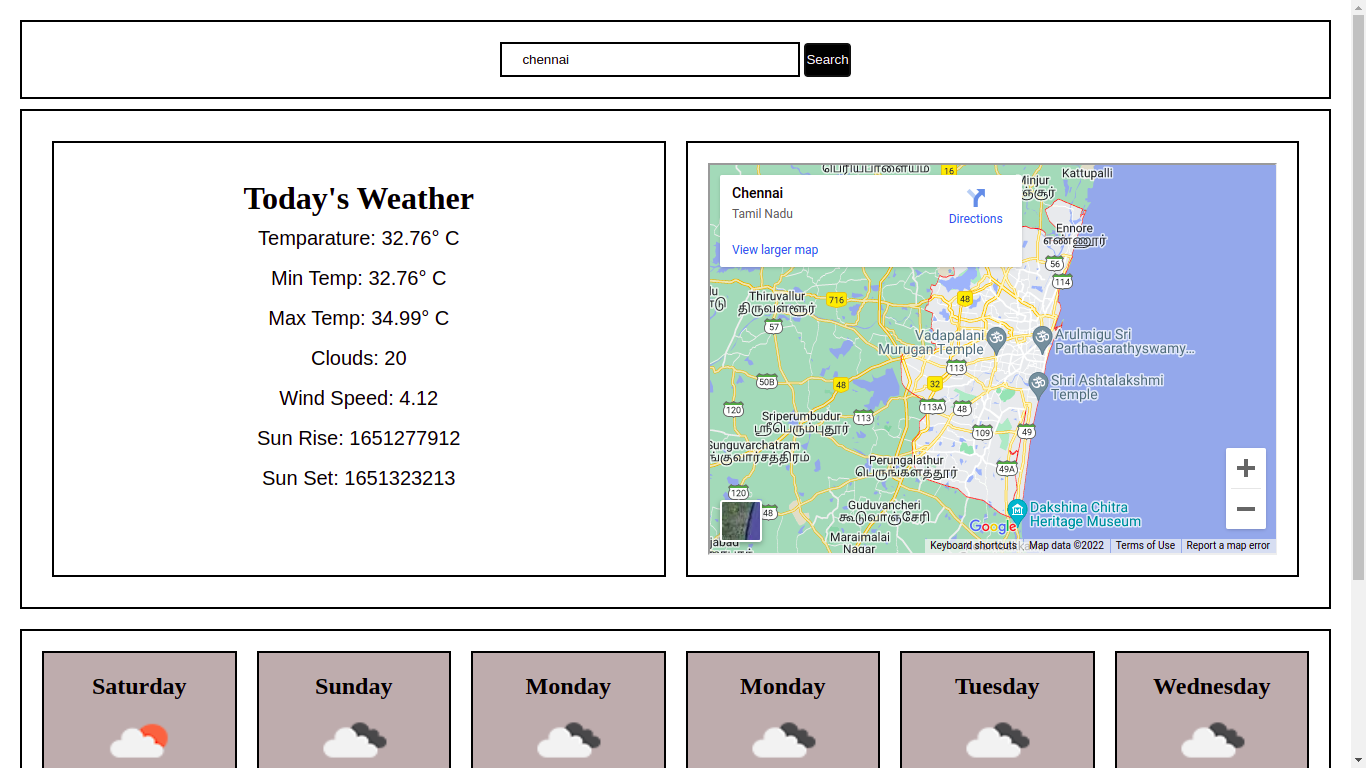Click the Tamil Nadu subtitle in map card
Viewport: 1366px width, 768px height.
[762, 214]
